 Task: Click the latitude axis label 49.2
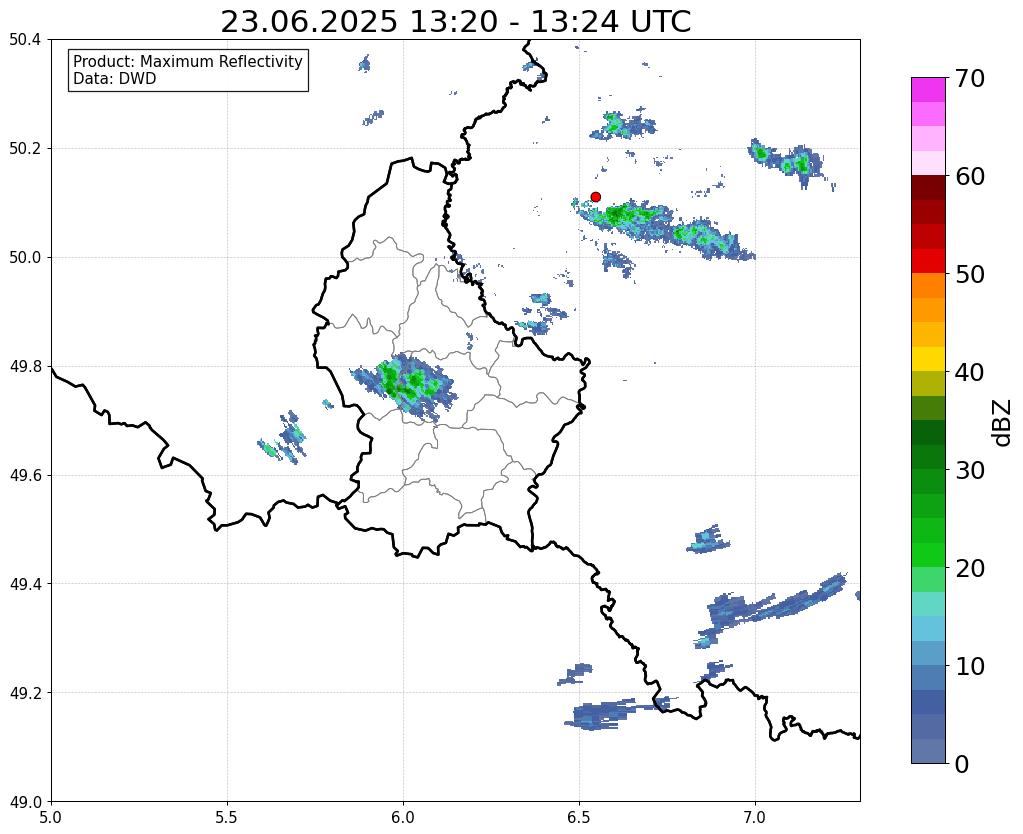[x=25, y=693]
